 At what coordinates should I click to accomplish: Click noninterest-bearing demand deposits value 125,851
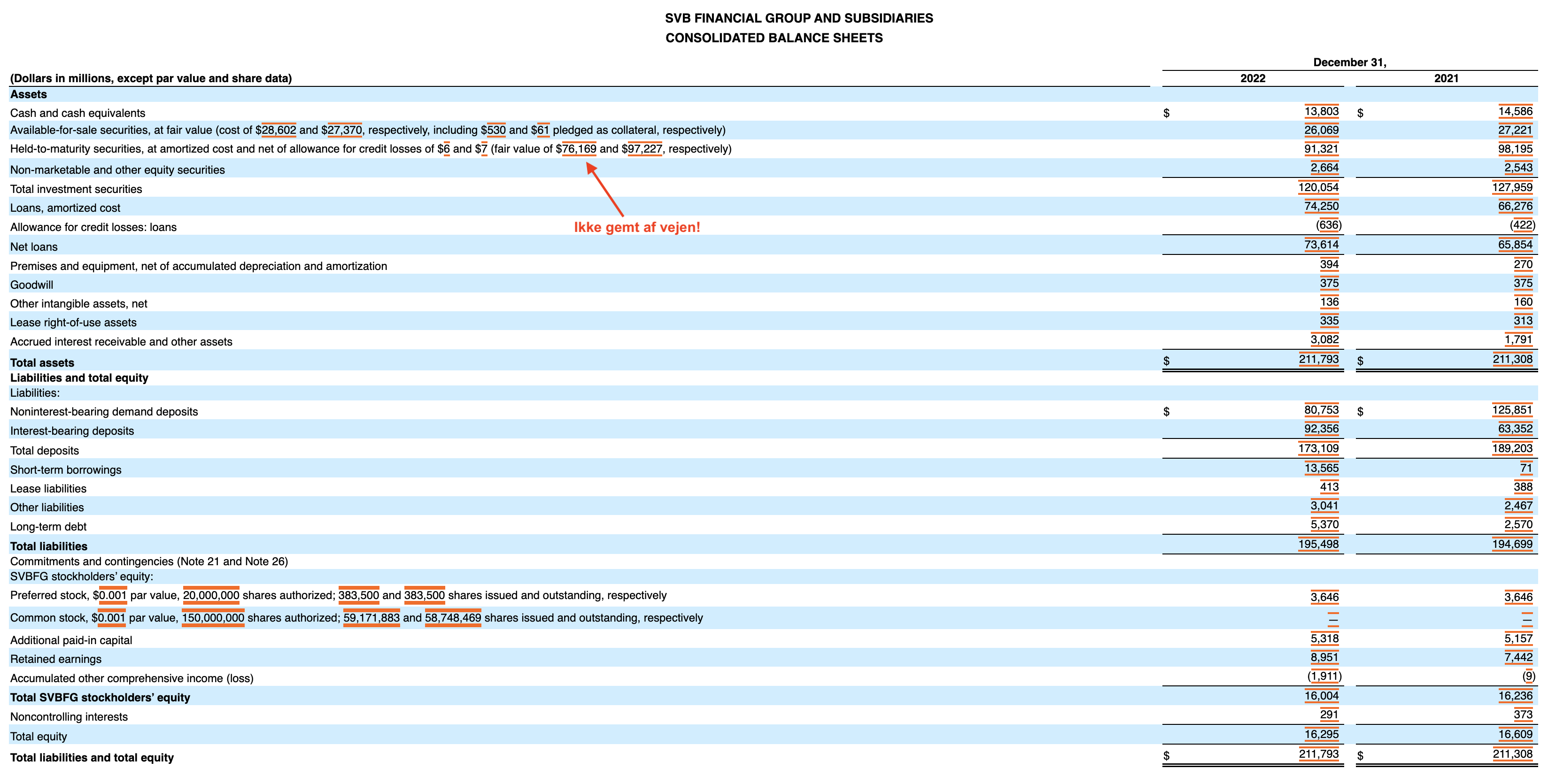[x=1513, y=410]
